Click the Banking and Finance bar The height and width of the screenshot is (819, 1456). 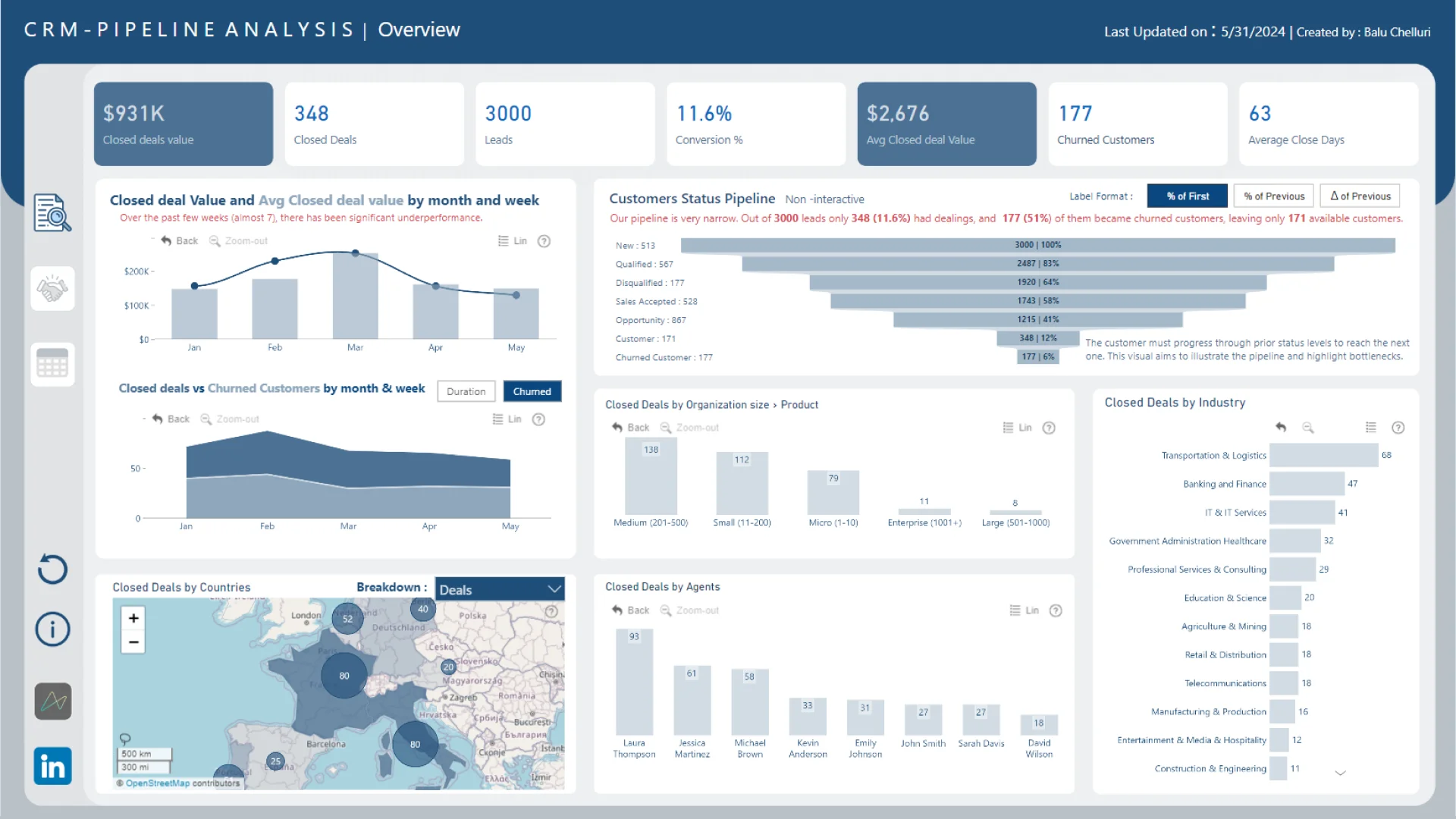[x=1307, y=484]
